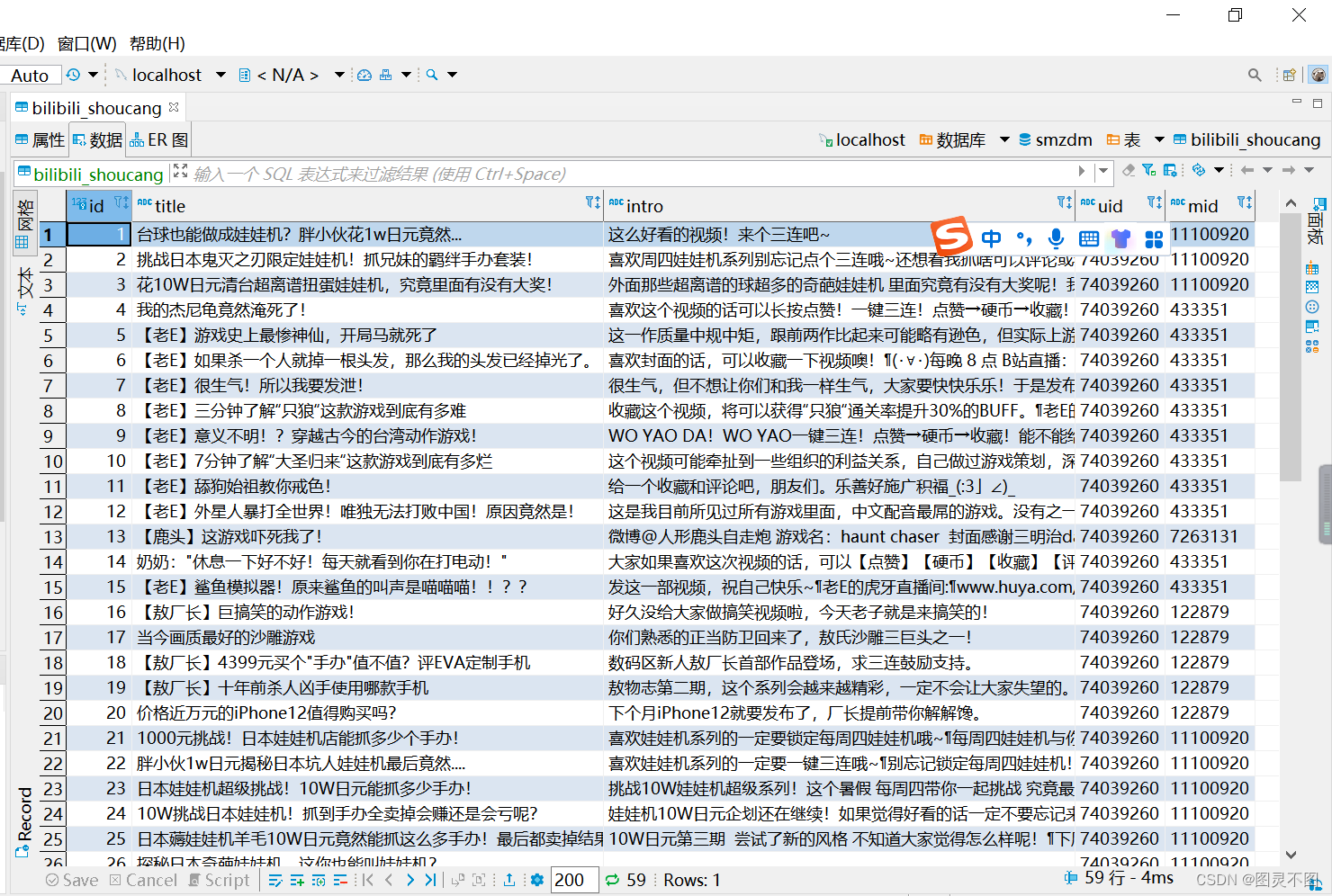The image size is (1332, 896).
Task: Activate Sogou voice input microphone
Action: tap(1057, 238)
